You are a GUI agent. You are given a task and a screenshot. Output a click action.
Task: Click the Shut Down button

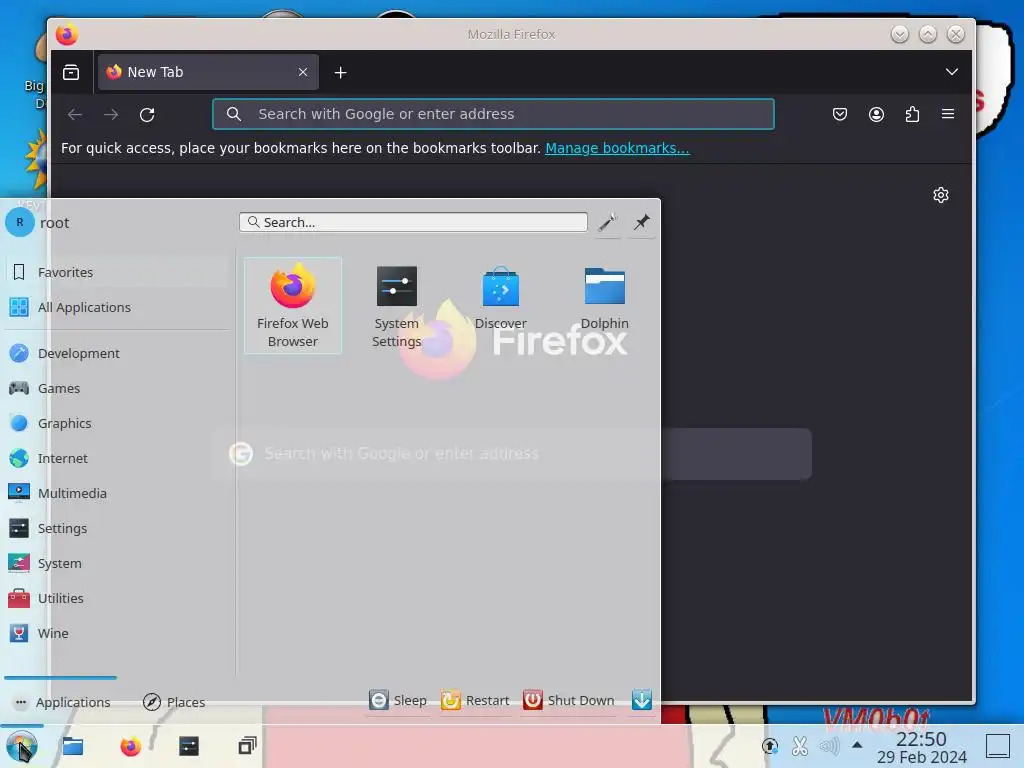[569, 700]
